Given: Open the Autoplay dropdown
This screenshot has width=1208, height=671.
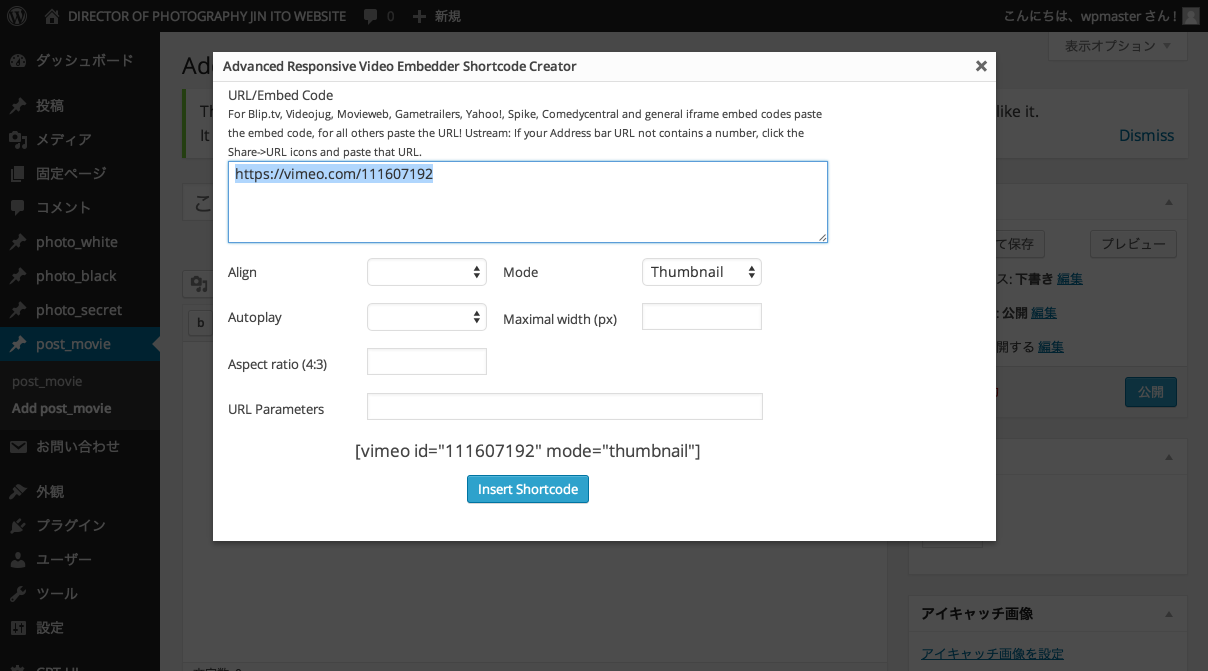Looking at the screenshot, I should click(x=427, y=317).
